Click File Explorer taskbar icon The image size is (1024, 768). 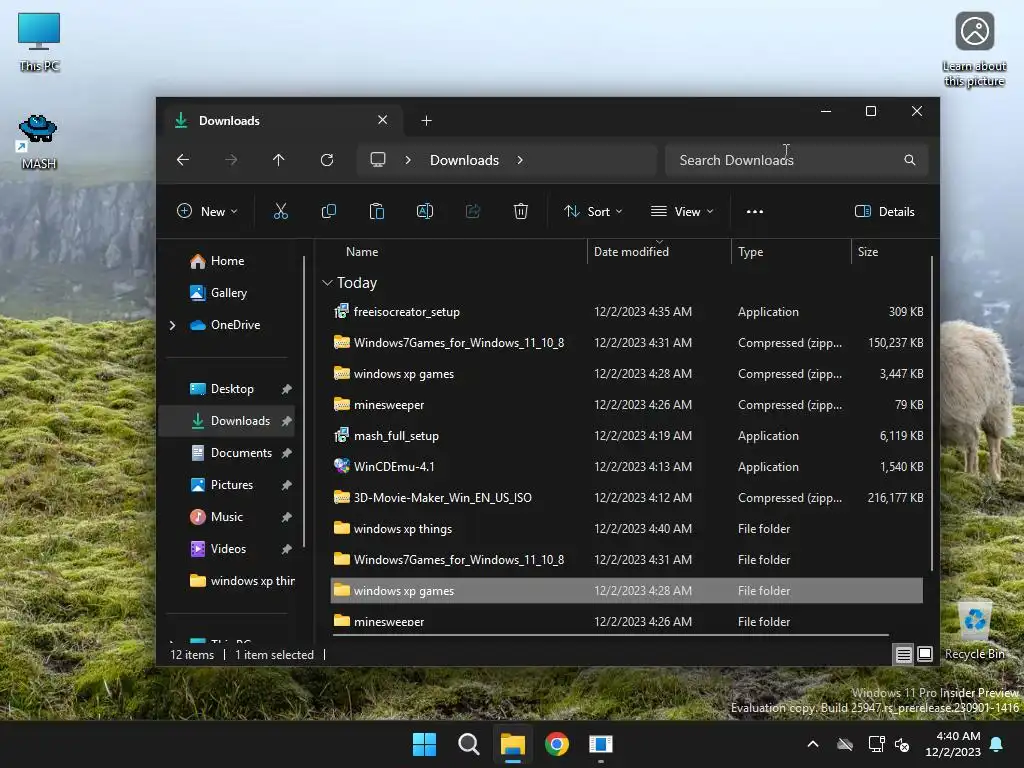513,744
